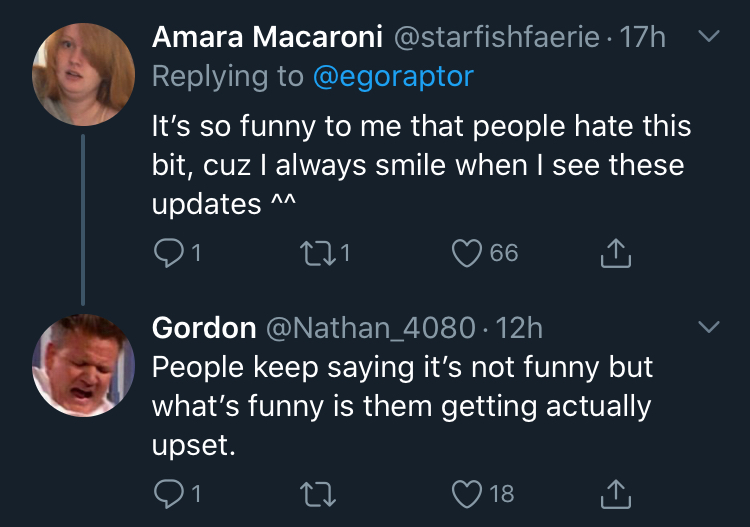This screenshot has width=750, height=527.
Task: Open the @egoraptor profile link
Action: point(393,77)
